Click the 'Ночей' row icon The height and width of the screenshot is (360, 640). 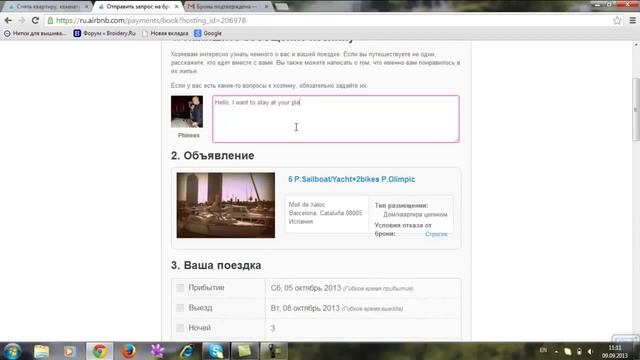point(180,328)
